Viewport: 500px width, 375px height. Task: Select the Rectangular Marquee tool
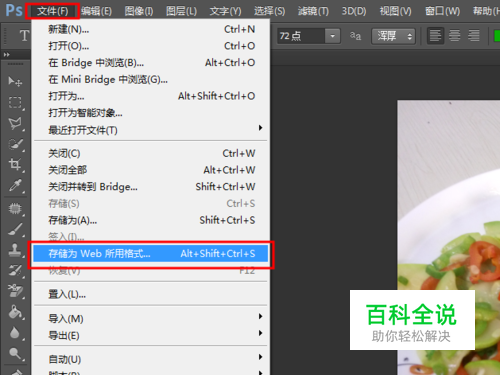click(x=15, y=102)
